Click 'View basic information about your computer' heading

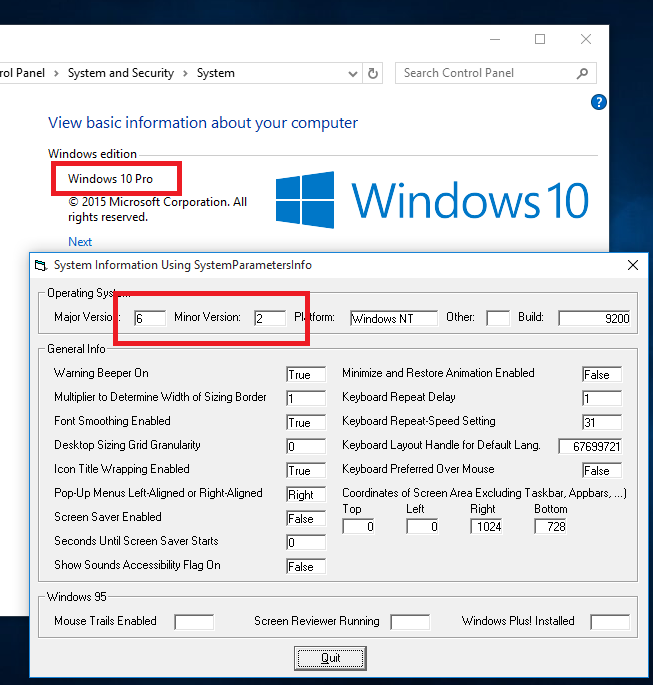tap(203, 123)
